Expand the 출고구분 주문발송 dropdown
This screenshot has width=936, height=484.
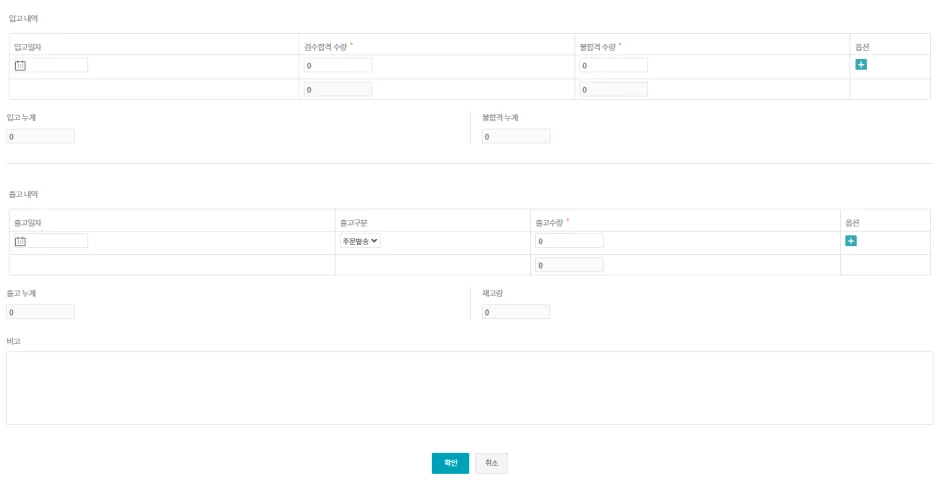[360, 241]
